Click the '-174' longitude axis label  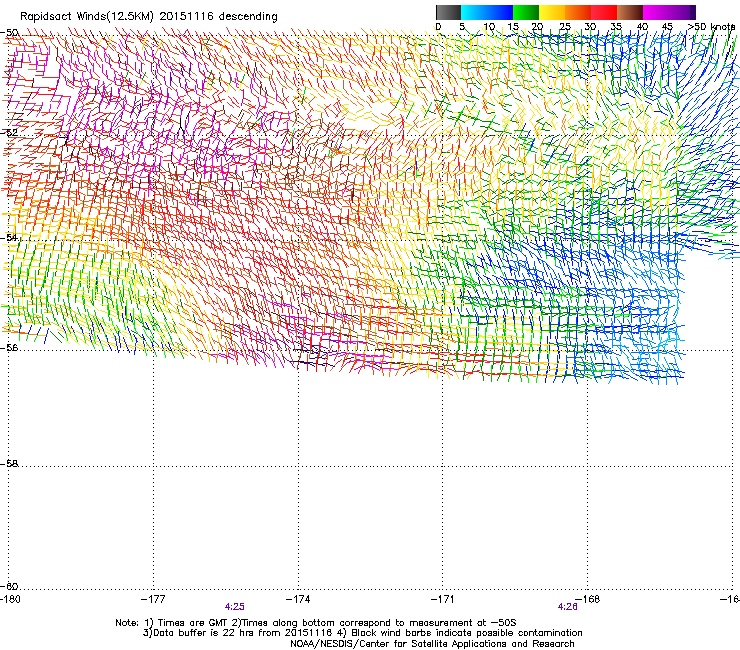(298, 599)
